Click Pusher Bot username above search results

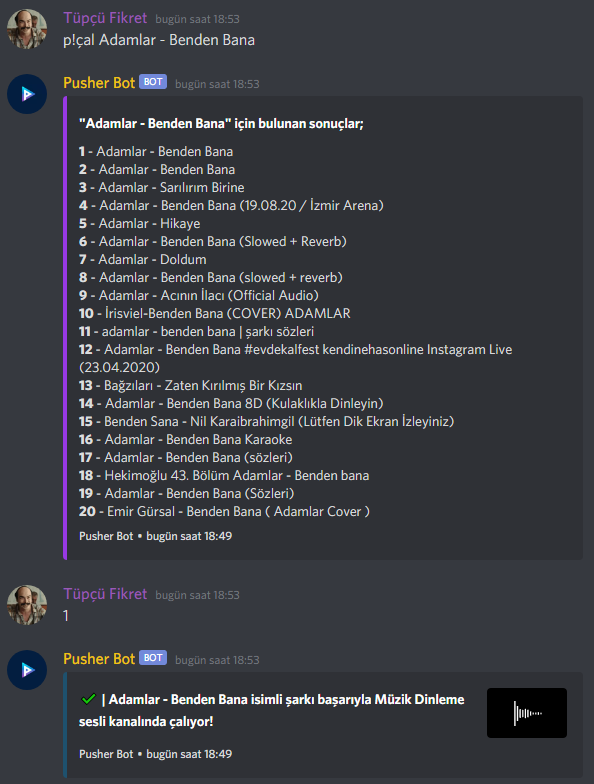(x=99, y=83)
